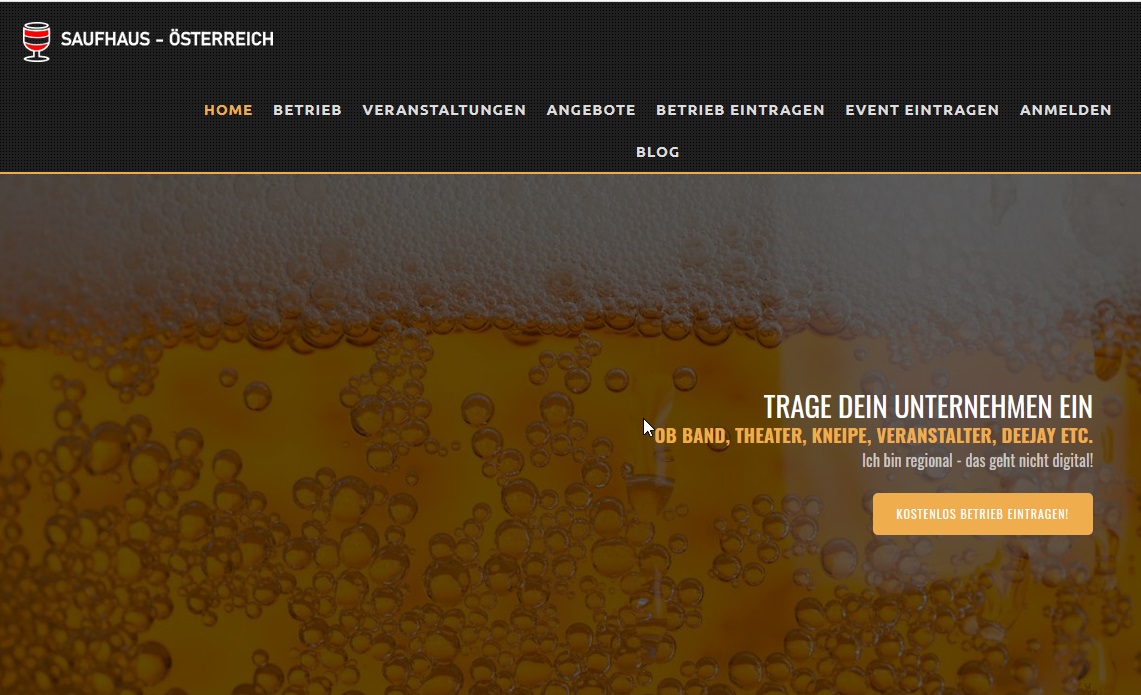The height and width of the screenshot is (695, 1141).
Task: Select BETRIEB EINTRAGEN in the navigation
Action: pyautogui.click(x=740, y=110)
